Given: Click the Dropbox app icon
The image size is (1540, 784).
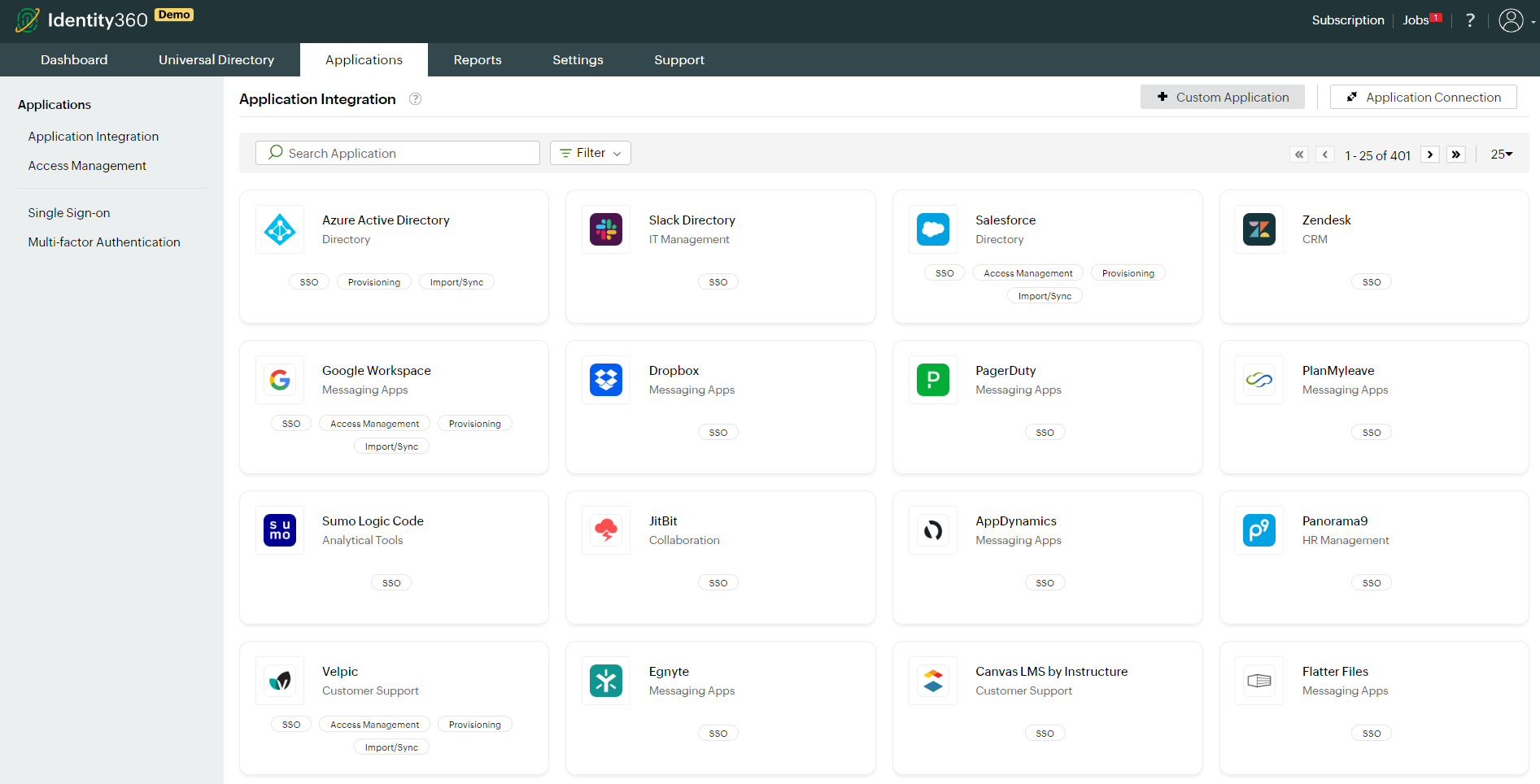Looking at the screenshot, I should (605, 379).
